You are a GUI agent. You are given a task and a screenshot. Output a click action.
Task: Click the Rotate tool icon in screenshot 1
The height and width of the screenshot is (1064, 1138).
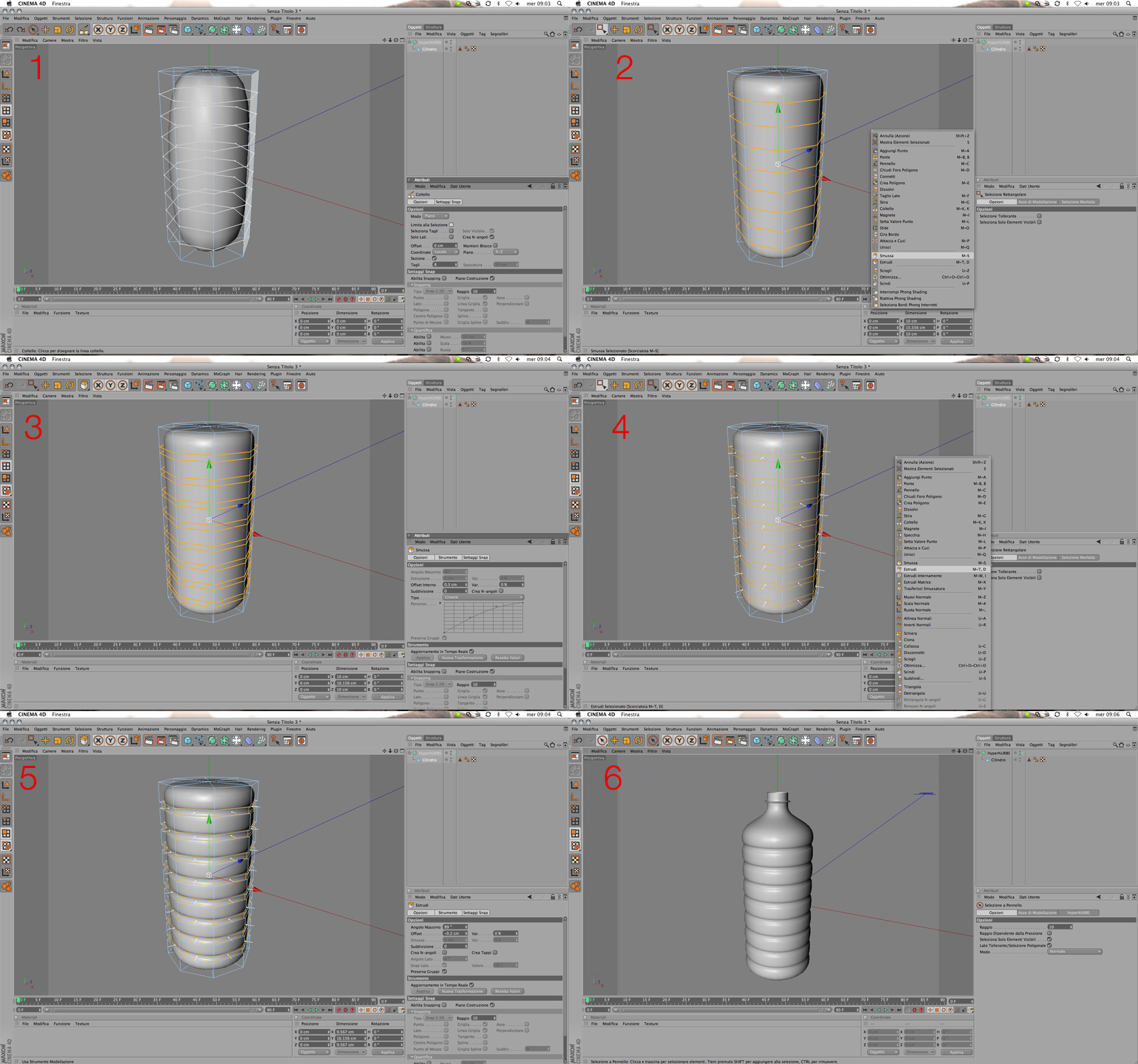[x=70, y=30]
